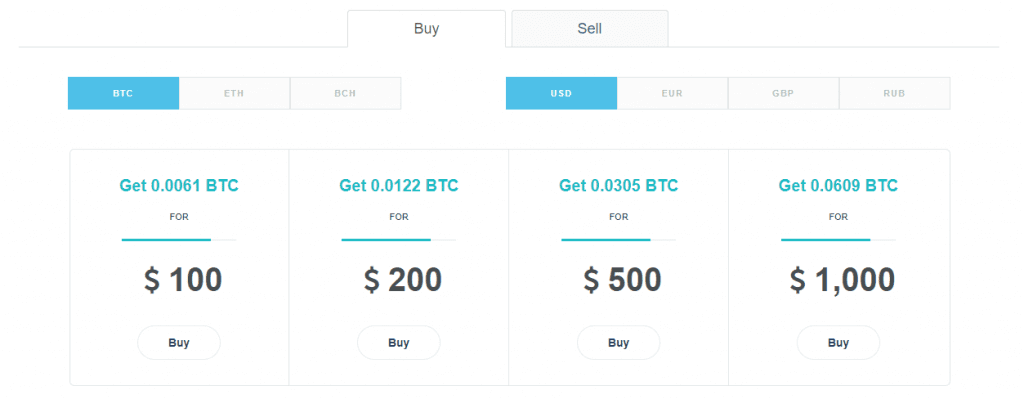
Task: Click the teal bar above $ 100
Action: pos(166,240)
